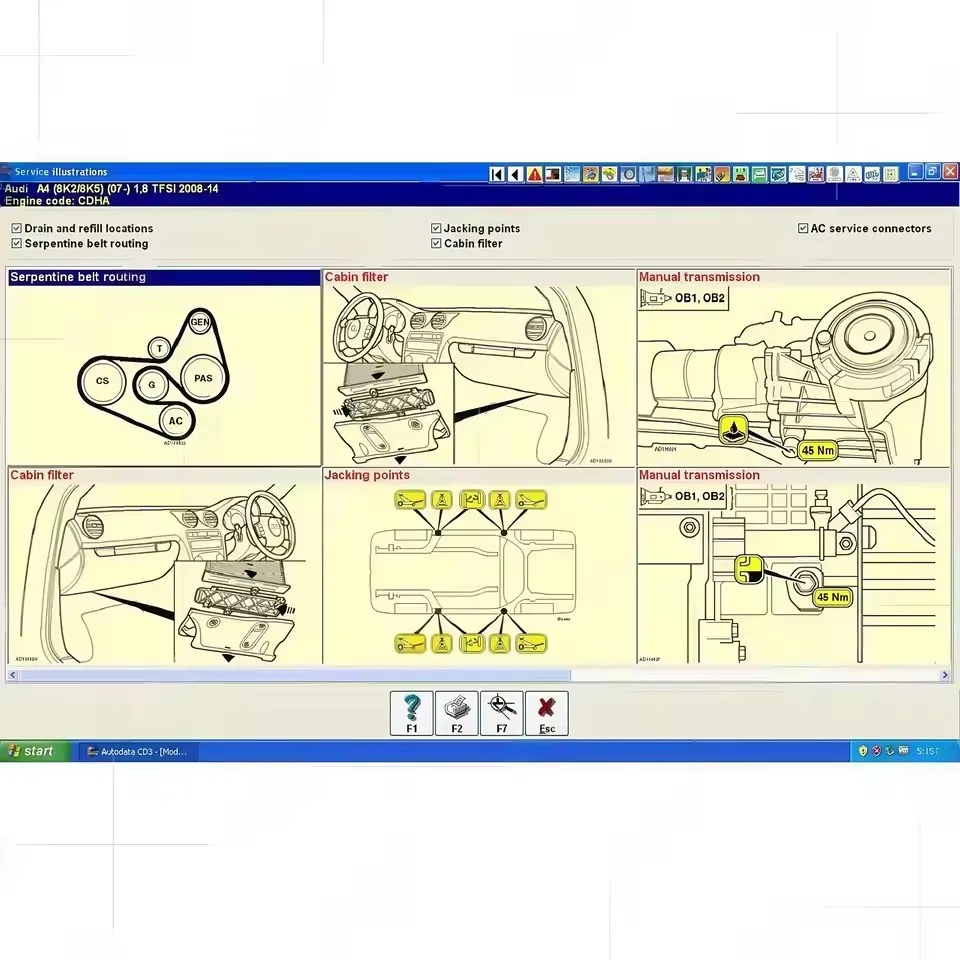This screenshot has width=960, height=960.
Task: Click the security shield tray icon
Action: click(x=863, y=751)
